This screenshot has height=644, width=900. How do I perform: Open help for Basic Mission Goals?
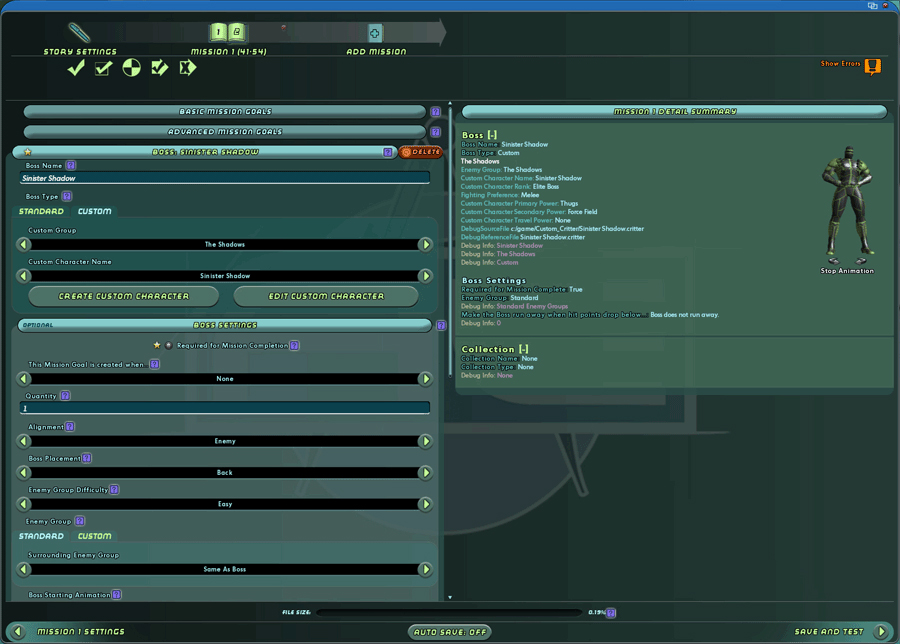point(436,111)
